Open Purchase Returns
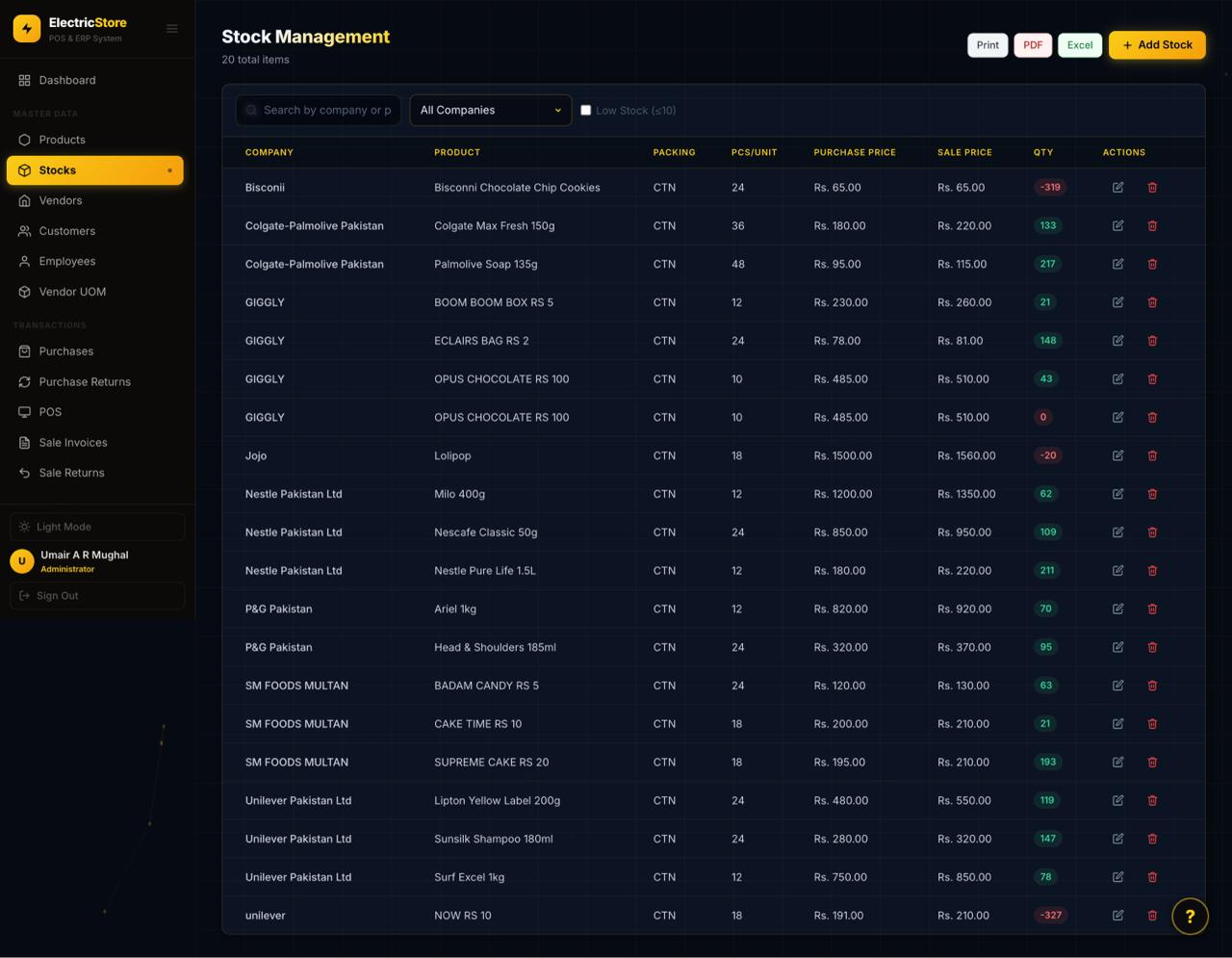The height and width of the screenshot is (958, 1232). coord(95,382)
